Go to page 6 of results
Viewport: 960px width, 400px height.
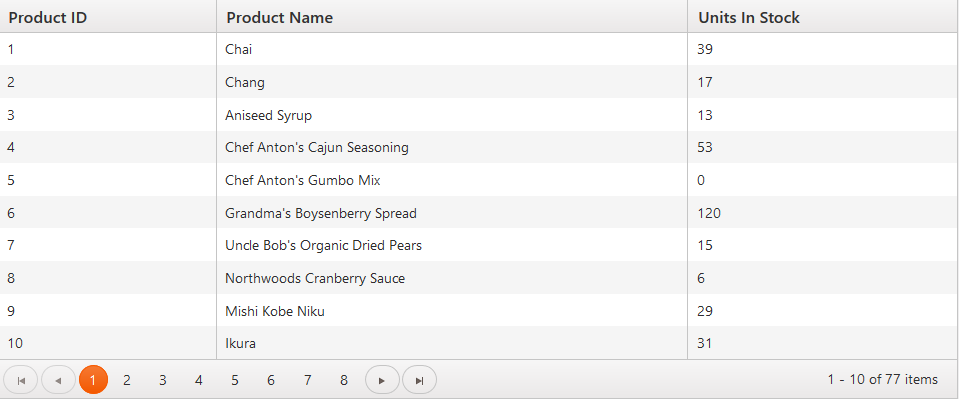coord(271,380)
